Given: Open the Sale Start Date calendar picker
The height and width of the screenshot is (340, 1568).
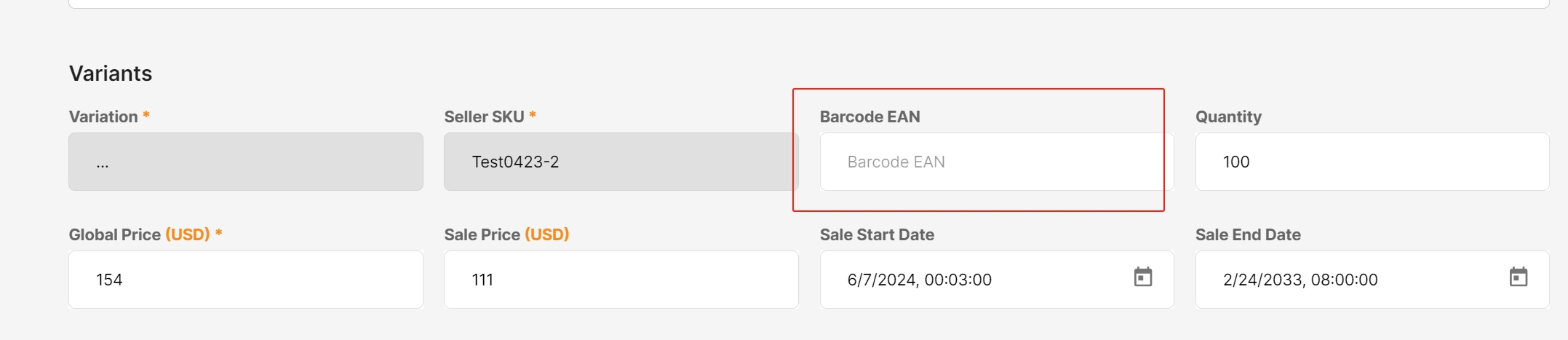Looking at the screenshot, I should coord(1142,277).
